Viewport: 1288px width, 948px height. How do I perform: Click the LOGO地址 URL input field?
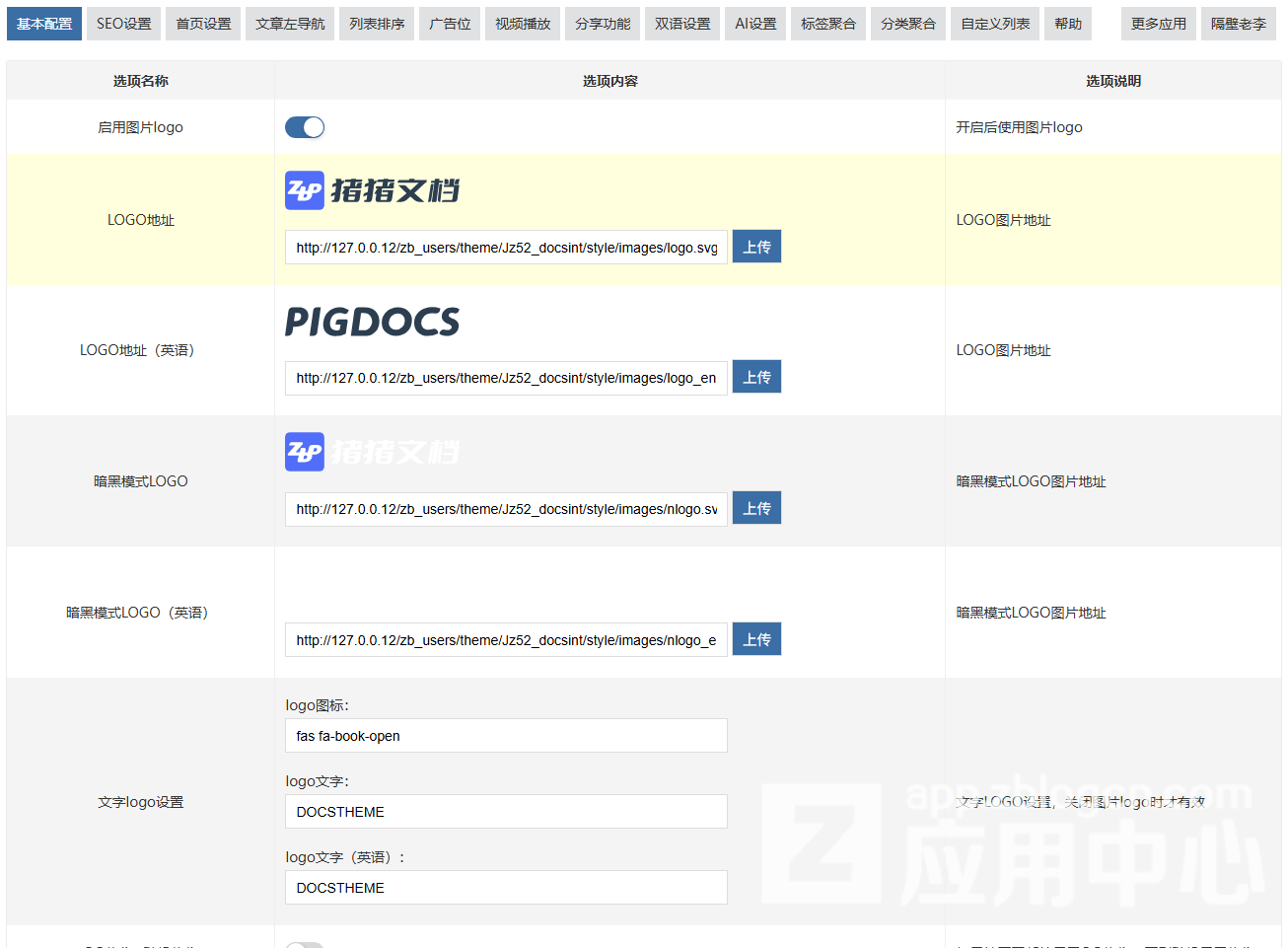coord(505,246)
